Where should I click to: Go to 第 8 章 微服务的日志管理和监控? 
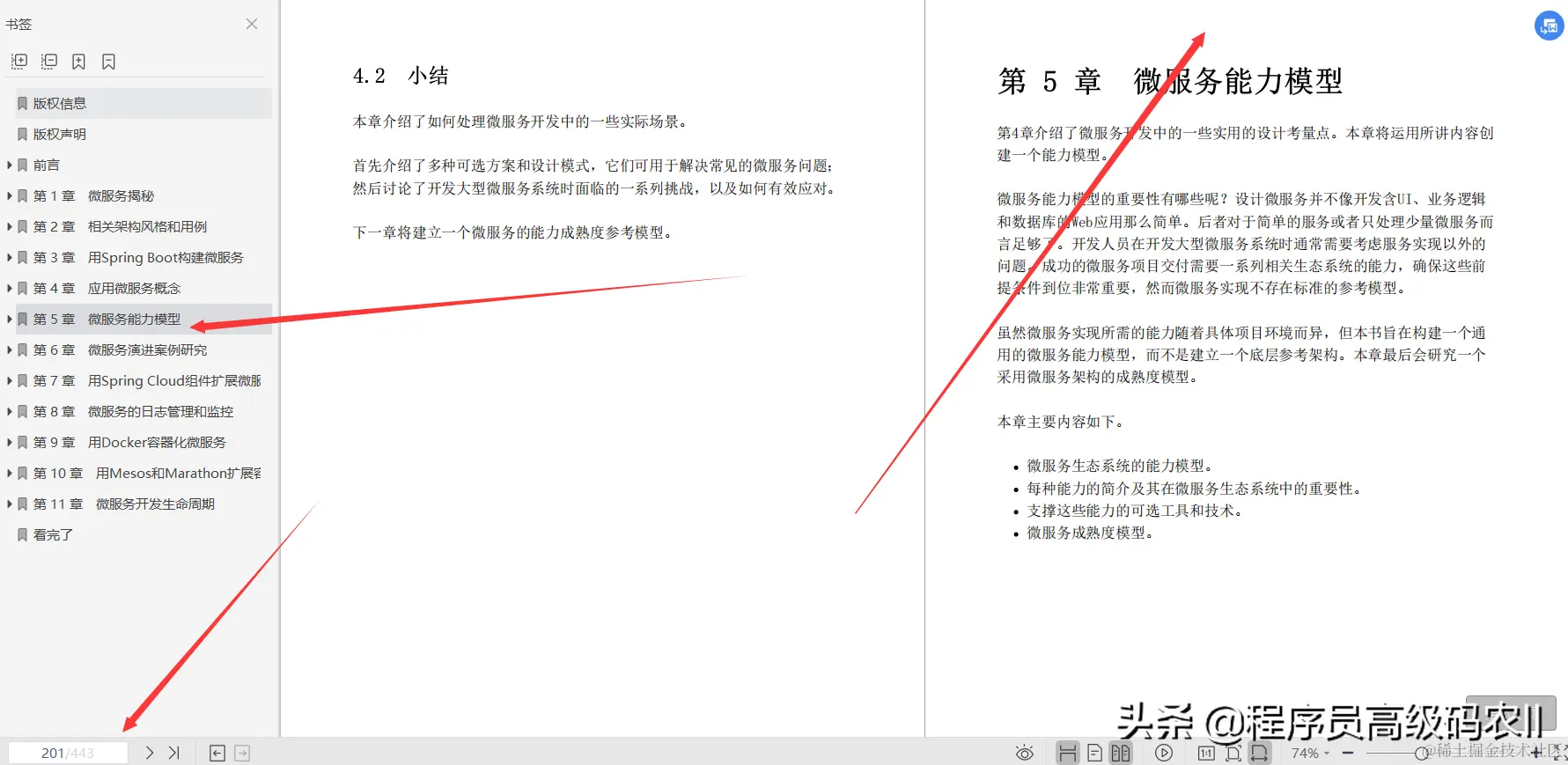pos(133,411)
